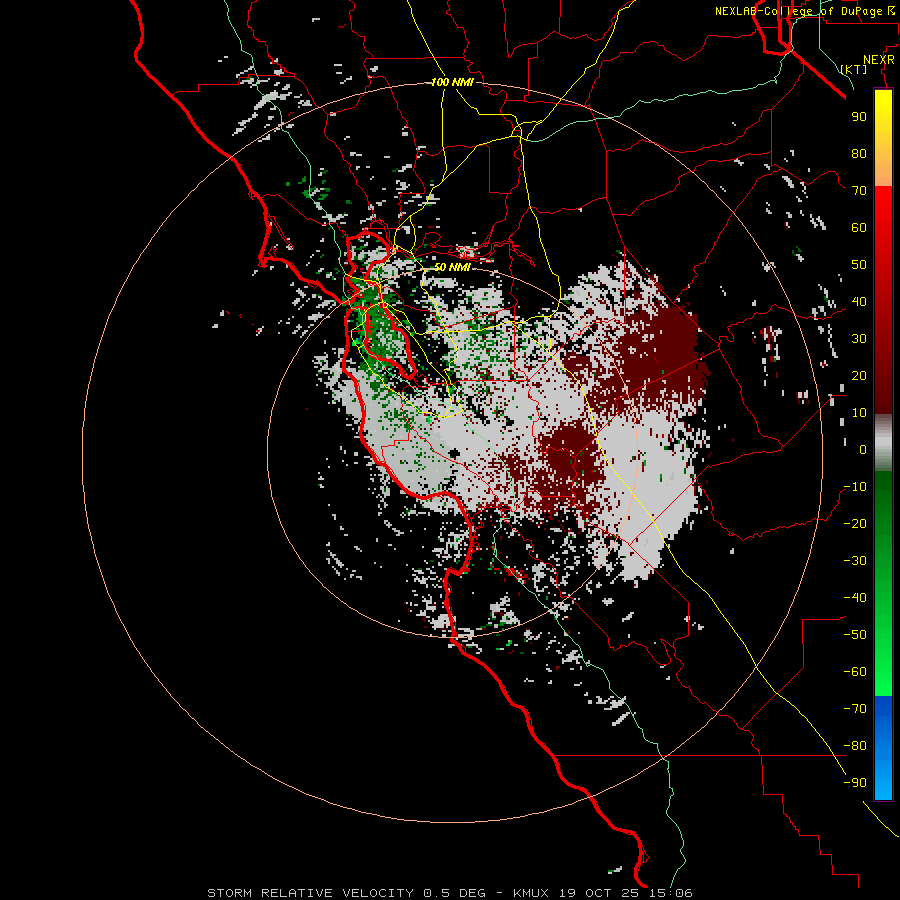Viewport: 900px width, 900px height.
Task: Click the 0.5 DEG elevation text
Action: point(455,893)
